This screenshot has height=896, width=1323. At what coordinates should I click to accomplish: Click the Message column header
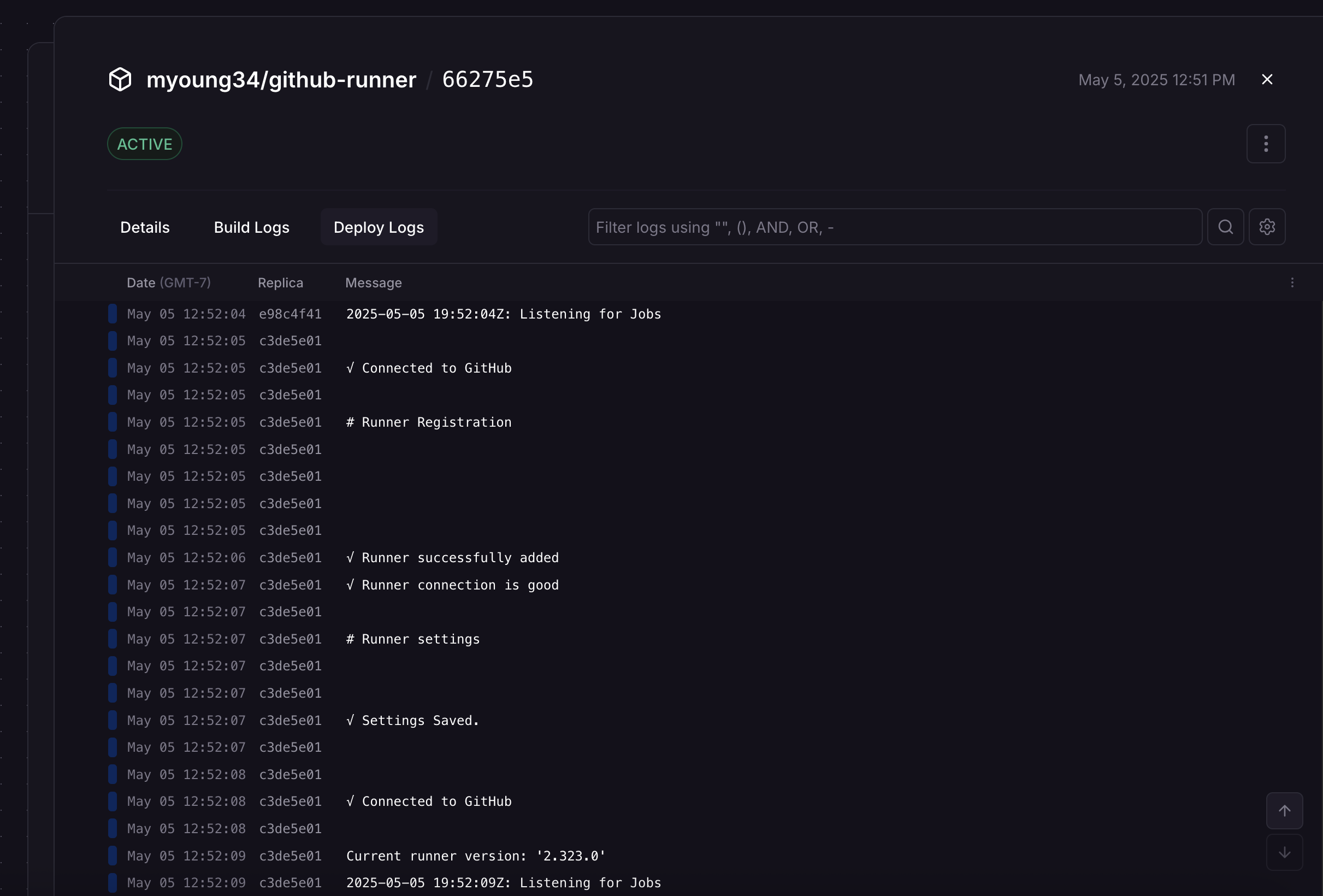374,283
